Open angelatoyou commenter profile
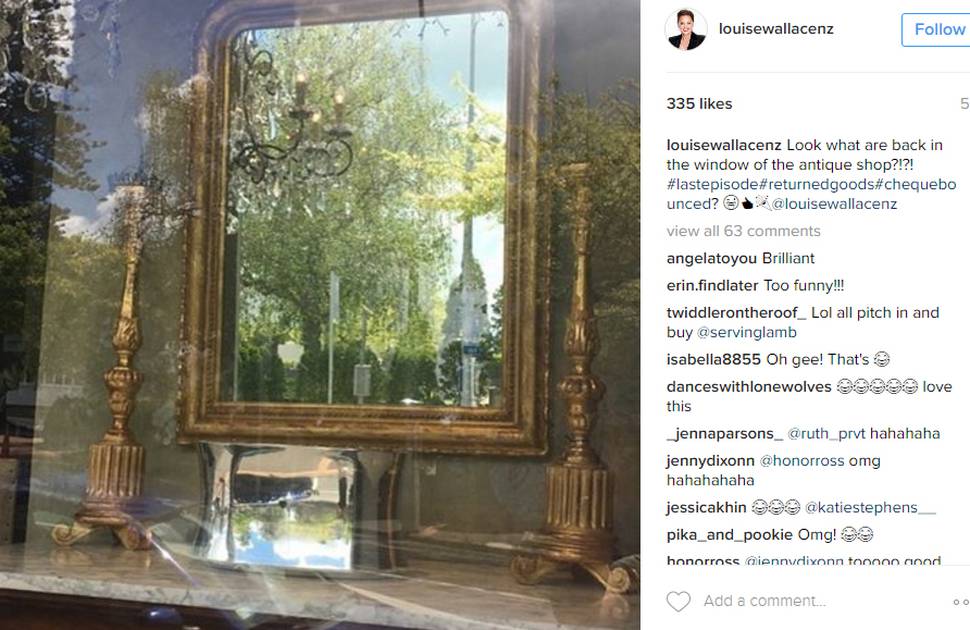Image resolution: width=970 pixels, height=630 pixels. [x=711, y=259]
